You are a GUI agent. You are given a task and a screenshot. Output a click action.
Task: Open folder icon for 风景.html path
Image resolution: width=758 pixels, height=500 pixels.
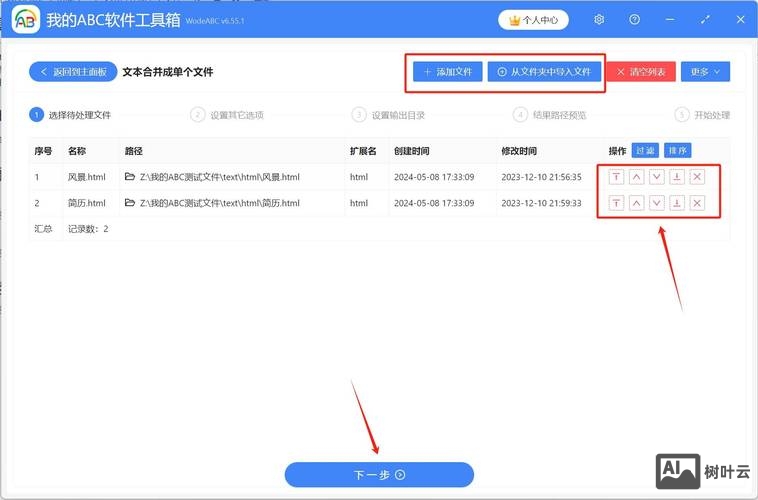point(130,176)
